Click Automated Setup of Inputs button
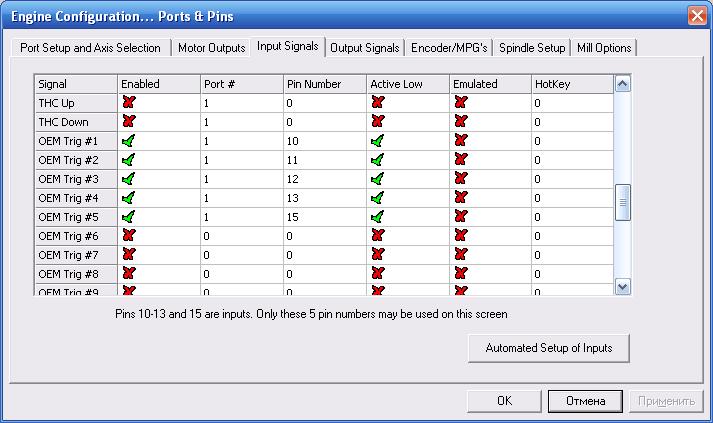 pyautogui.click(x=548, y=348)
